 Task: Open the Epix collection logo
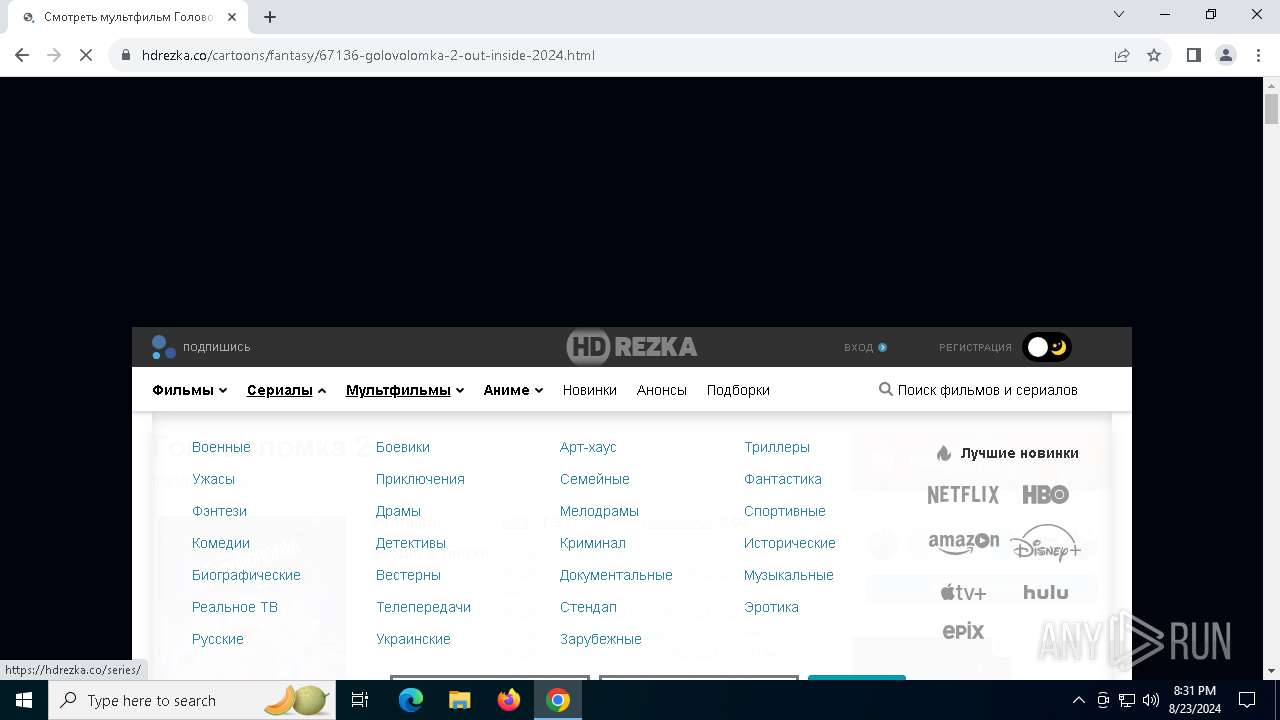[x=963, y=631]
